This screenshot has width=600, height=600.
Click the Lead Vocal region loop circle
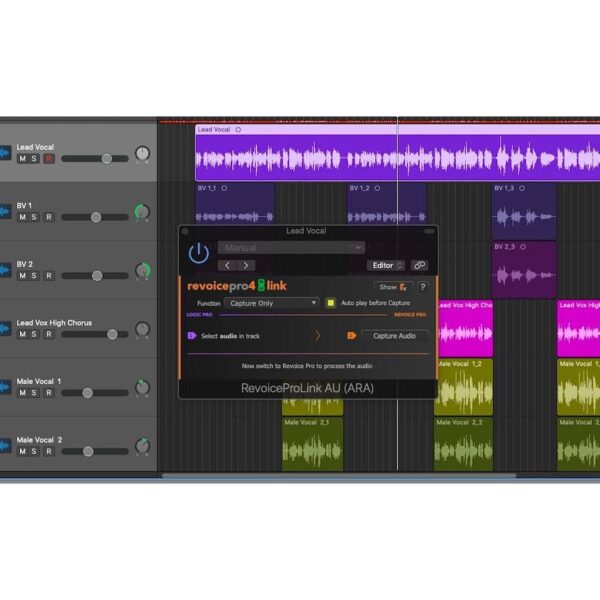238,130
